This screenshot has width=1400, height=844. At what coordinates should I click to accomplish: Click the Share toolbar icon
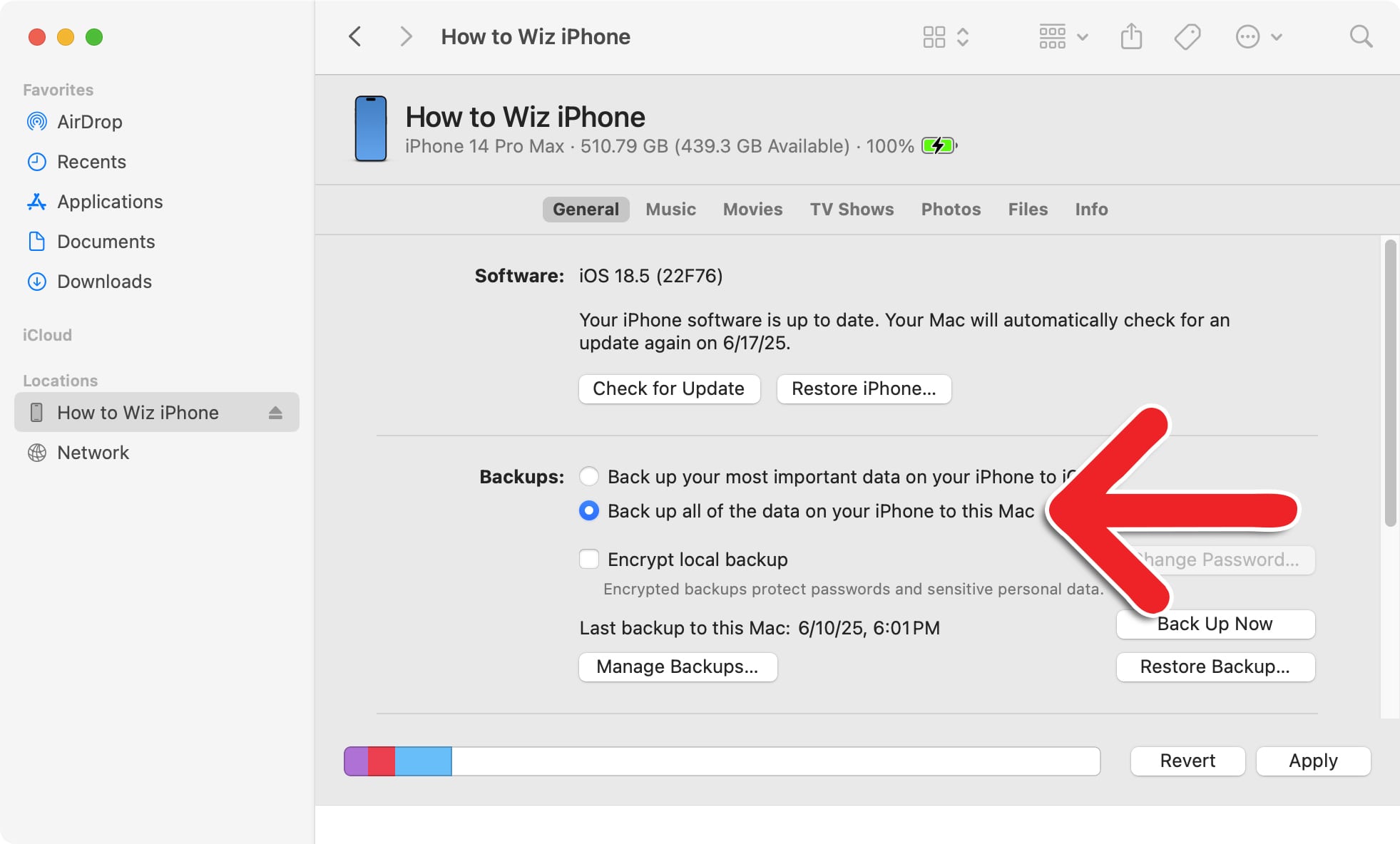click(x=1130, y=36)
